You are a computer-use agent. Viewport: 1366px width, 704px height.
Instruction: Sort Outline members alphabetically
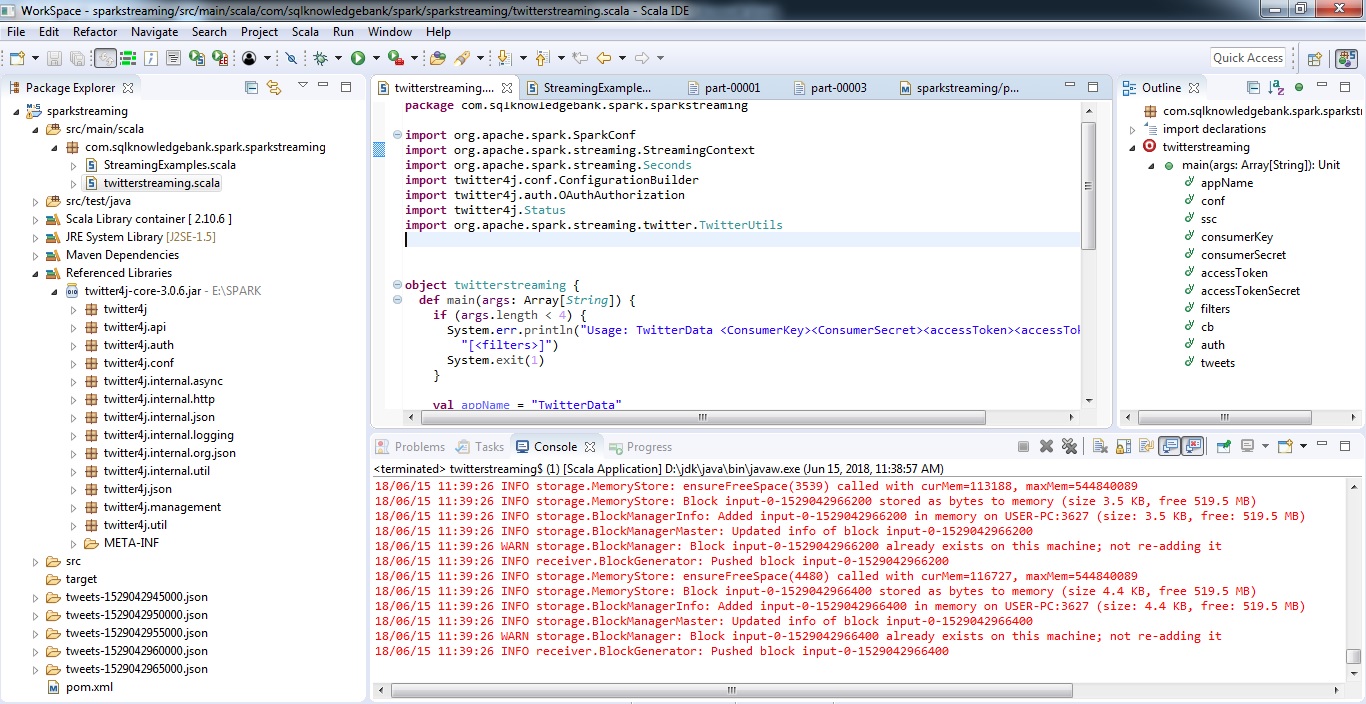[x=1276, y=87]
